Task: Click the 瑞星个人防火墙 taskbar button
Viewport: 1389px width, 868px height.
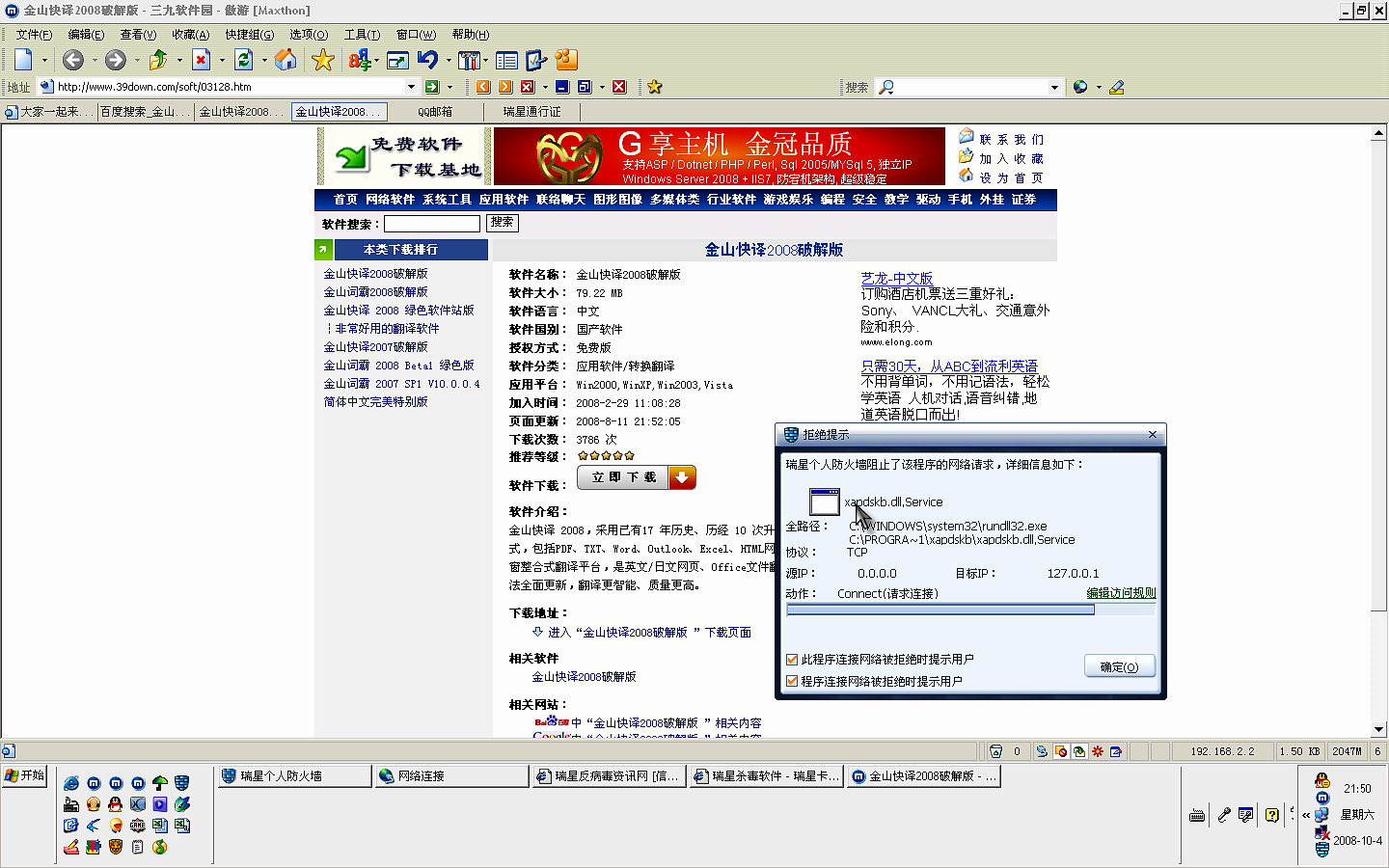Action: 293,776
